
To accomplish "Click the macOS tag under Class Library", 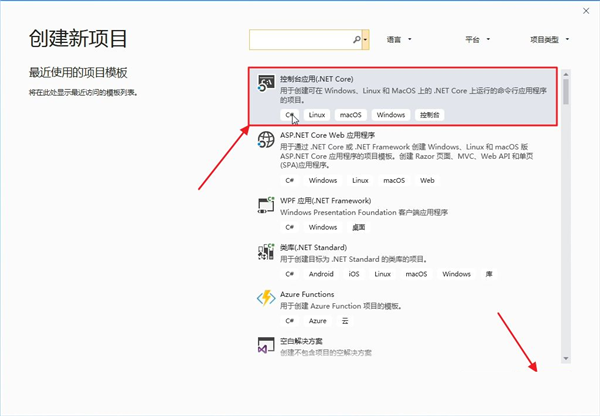I will pyautogui.click(x=416, y=274).
